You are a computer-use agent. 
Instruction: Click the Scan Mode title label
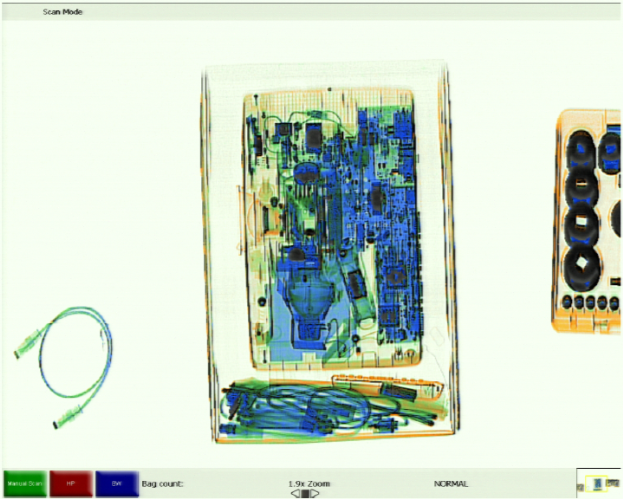click(x=62, y=12)
